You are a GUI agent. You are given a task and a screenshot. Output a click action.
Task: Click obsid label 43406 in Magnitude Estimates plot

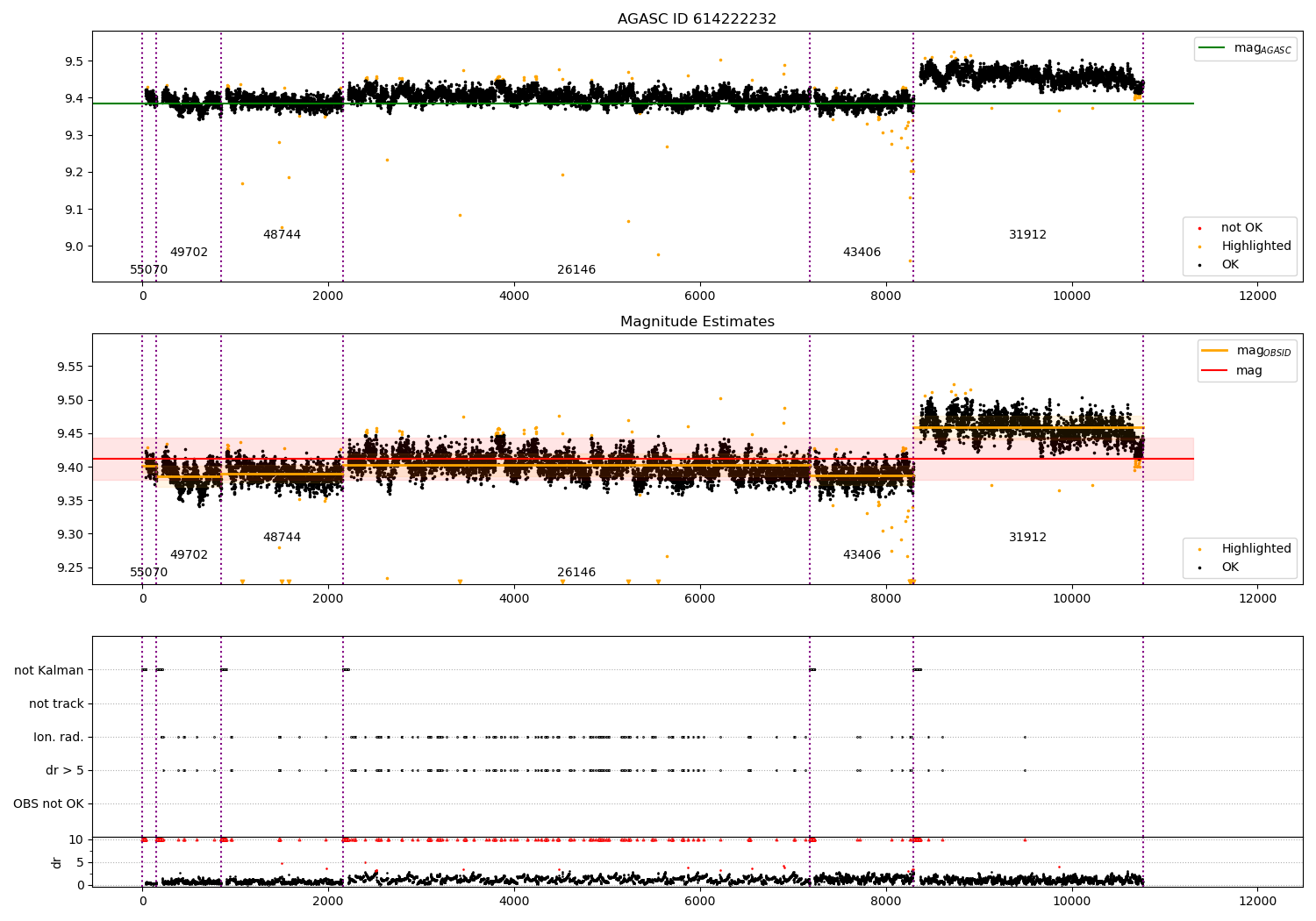point(862,554)
